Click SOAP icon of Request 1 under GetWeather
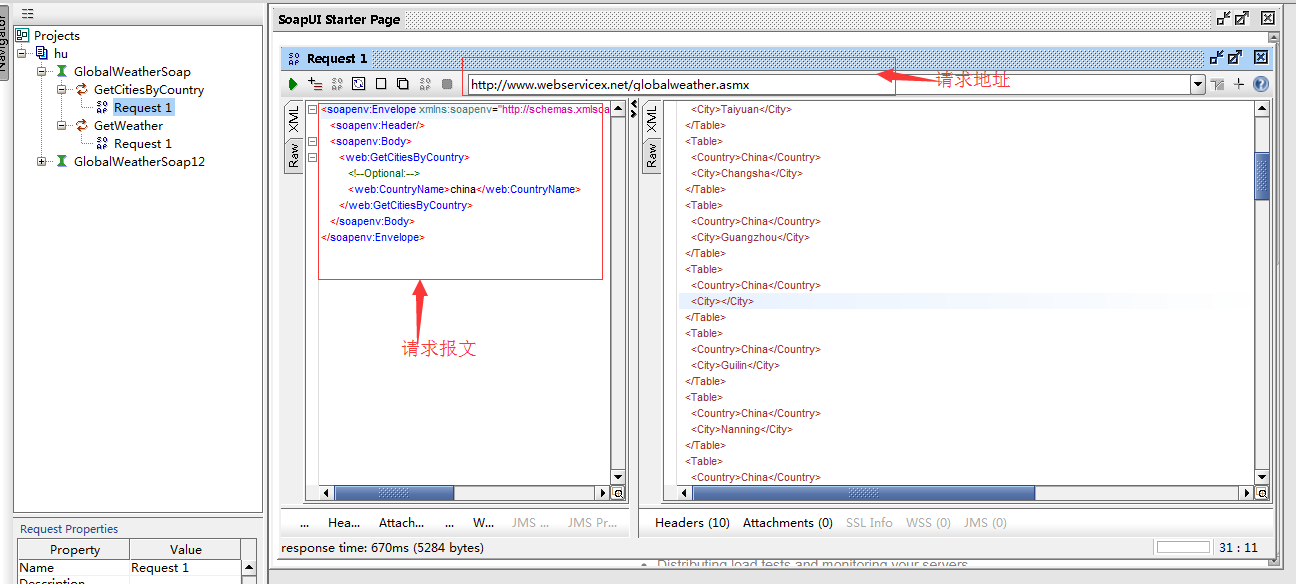This screenshot has width=1296, height=584. 102,143
